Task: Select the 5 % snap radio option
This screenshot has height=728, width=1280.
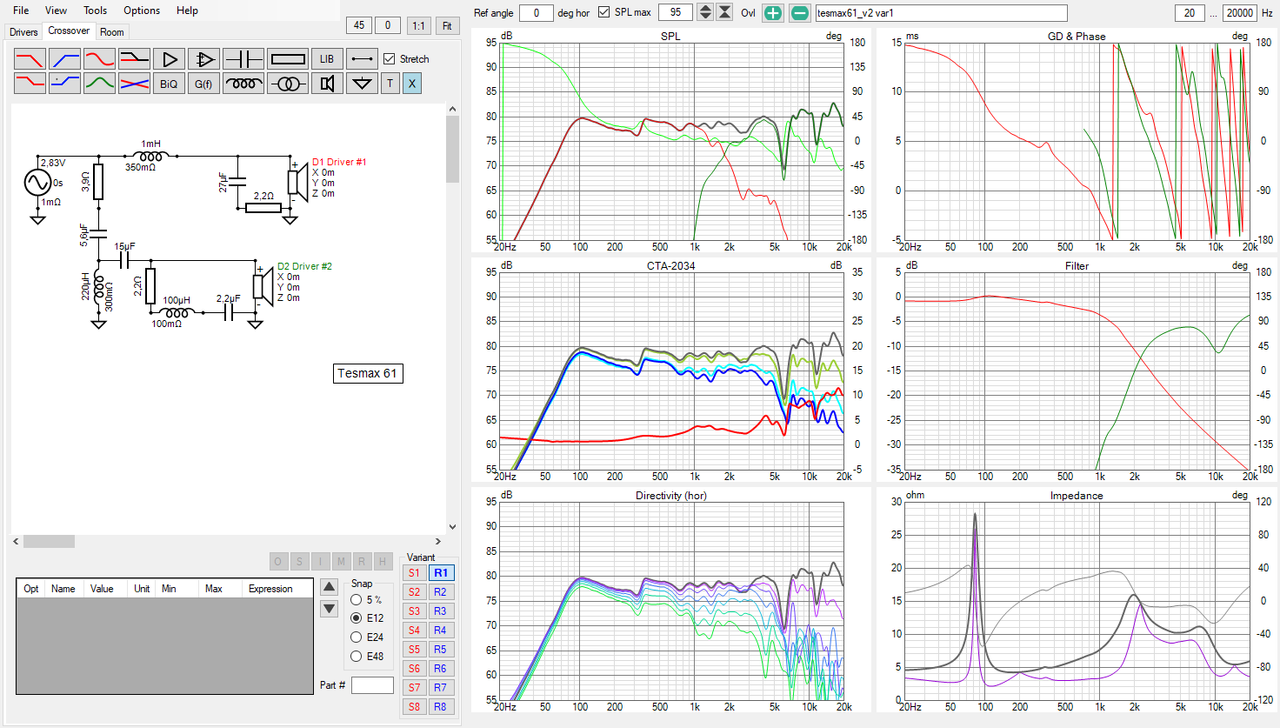Action: (x=357, y=599)
